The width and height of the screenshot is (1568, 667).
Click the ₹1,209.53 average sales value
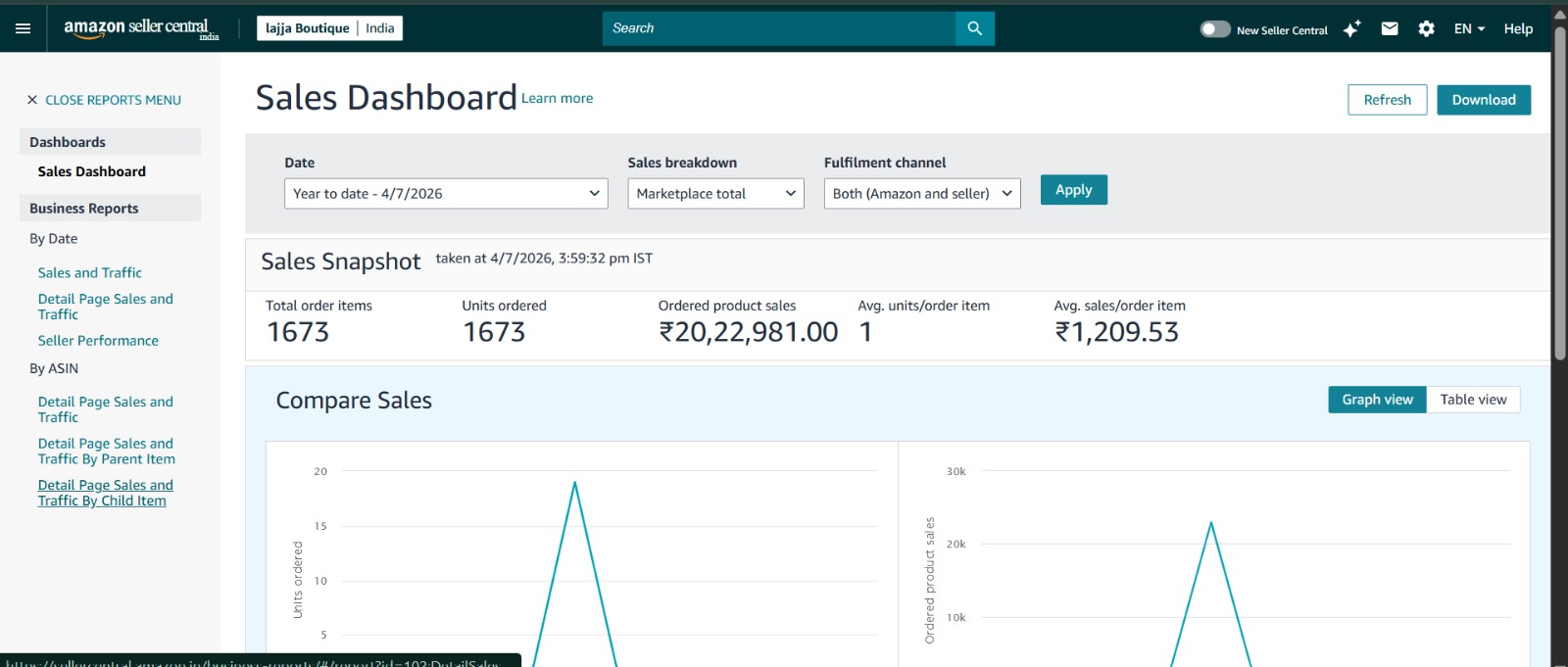pyautogui.click(x=1116, y=332)
